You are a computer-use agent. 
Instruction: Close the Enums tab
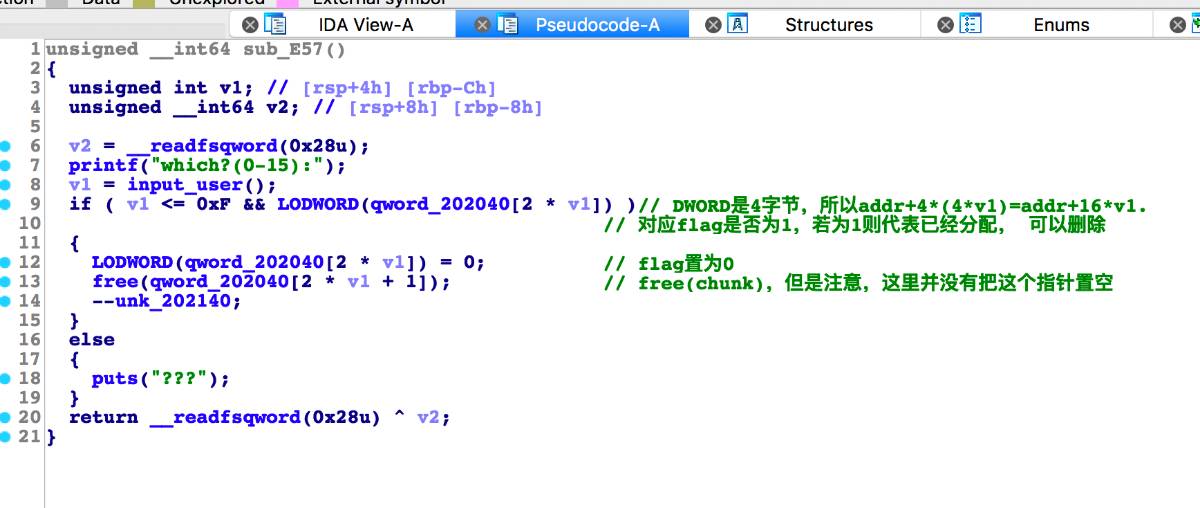pos(945,25)
